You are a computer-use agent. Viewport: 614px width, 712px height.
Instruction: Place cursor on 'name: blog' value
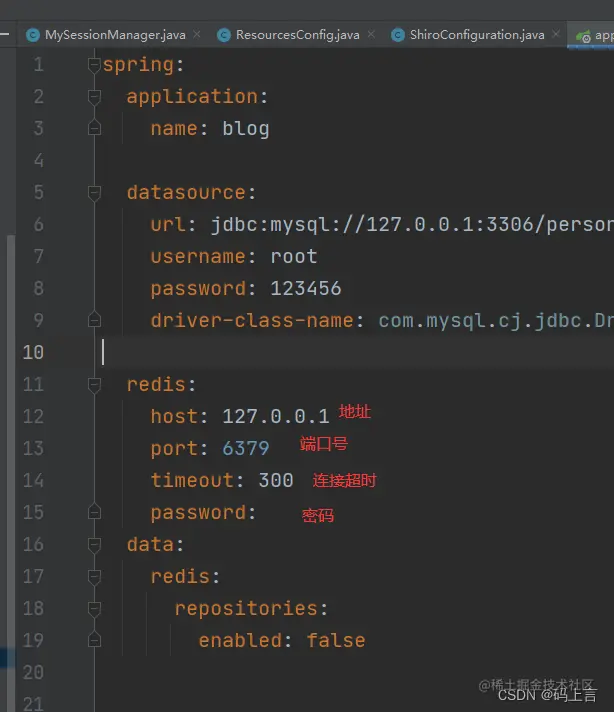(246, 129)
